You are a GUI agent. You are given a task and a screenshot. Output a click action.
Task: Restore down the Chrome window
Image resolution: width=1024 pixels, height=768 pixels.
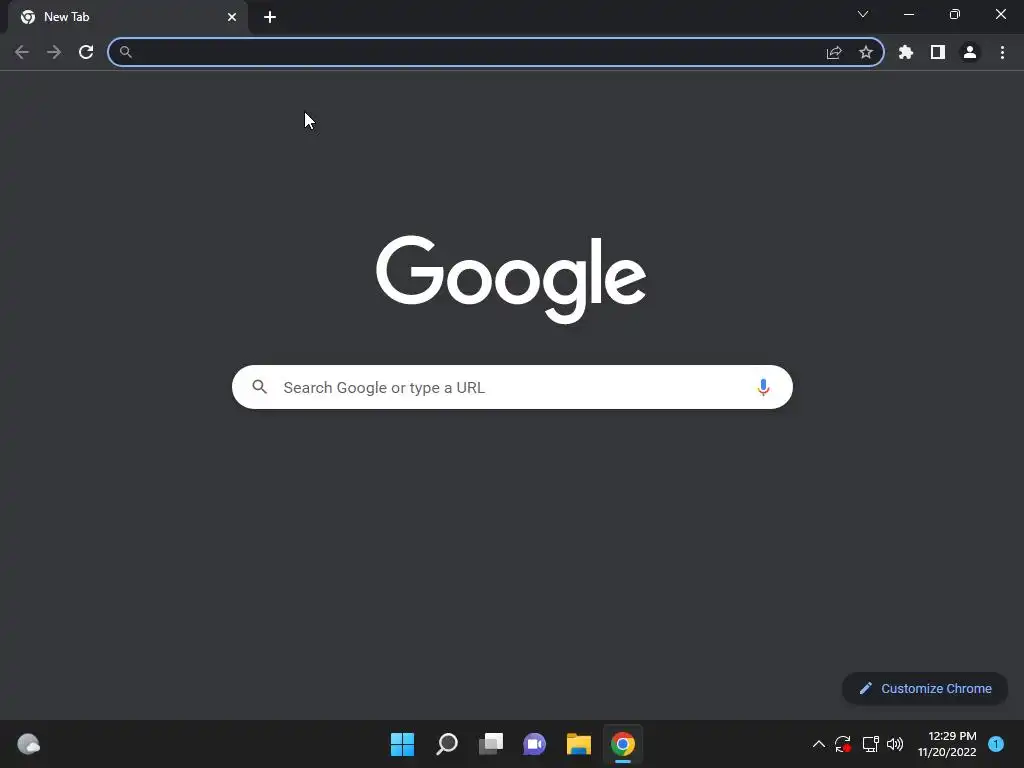coord(955,14)
